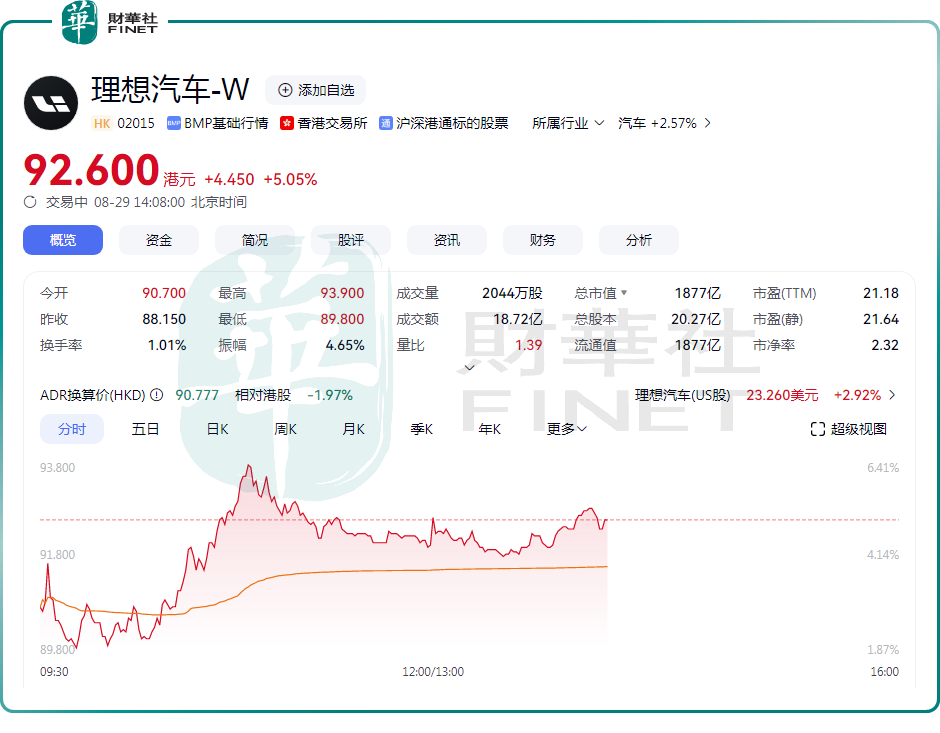Viewport: 940px width, 733px height.
Task: Click the red intraday price line peak
Action: coord(249,466)
